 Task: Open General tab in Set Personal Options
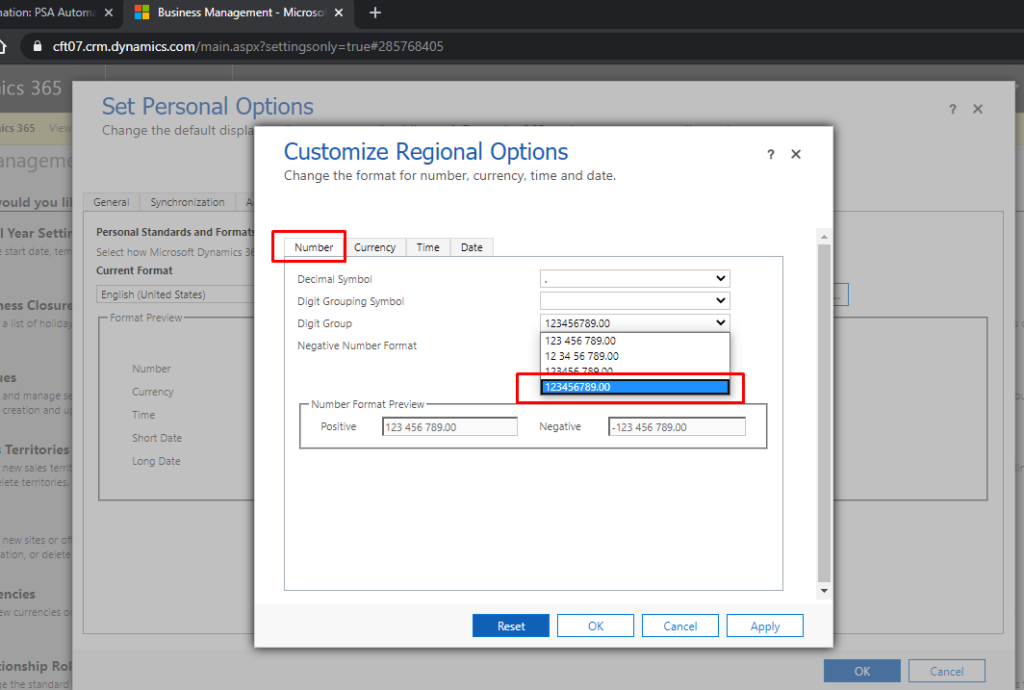pyautogui.click(x=111, y=202)
